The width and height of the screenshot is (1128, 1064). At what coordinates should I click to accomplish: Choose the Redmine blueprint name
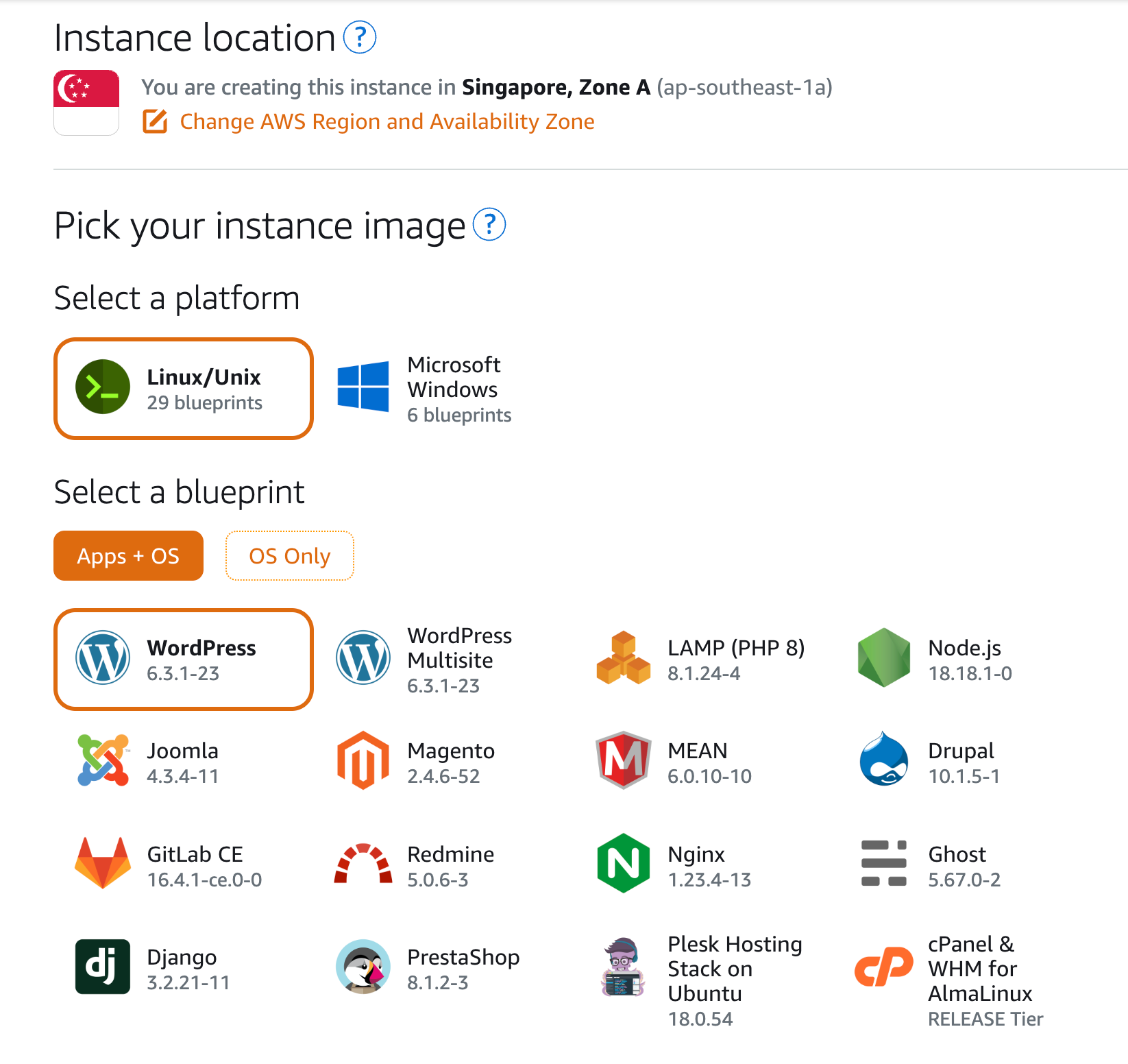pos(451,854)
